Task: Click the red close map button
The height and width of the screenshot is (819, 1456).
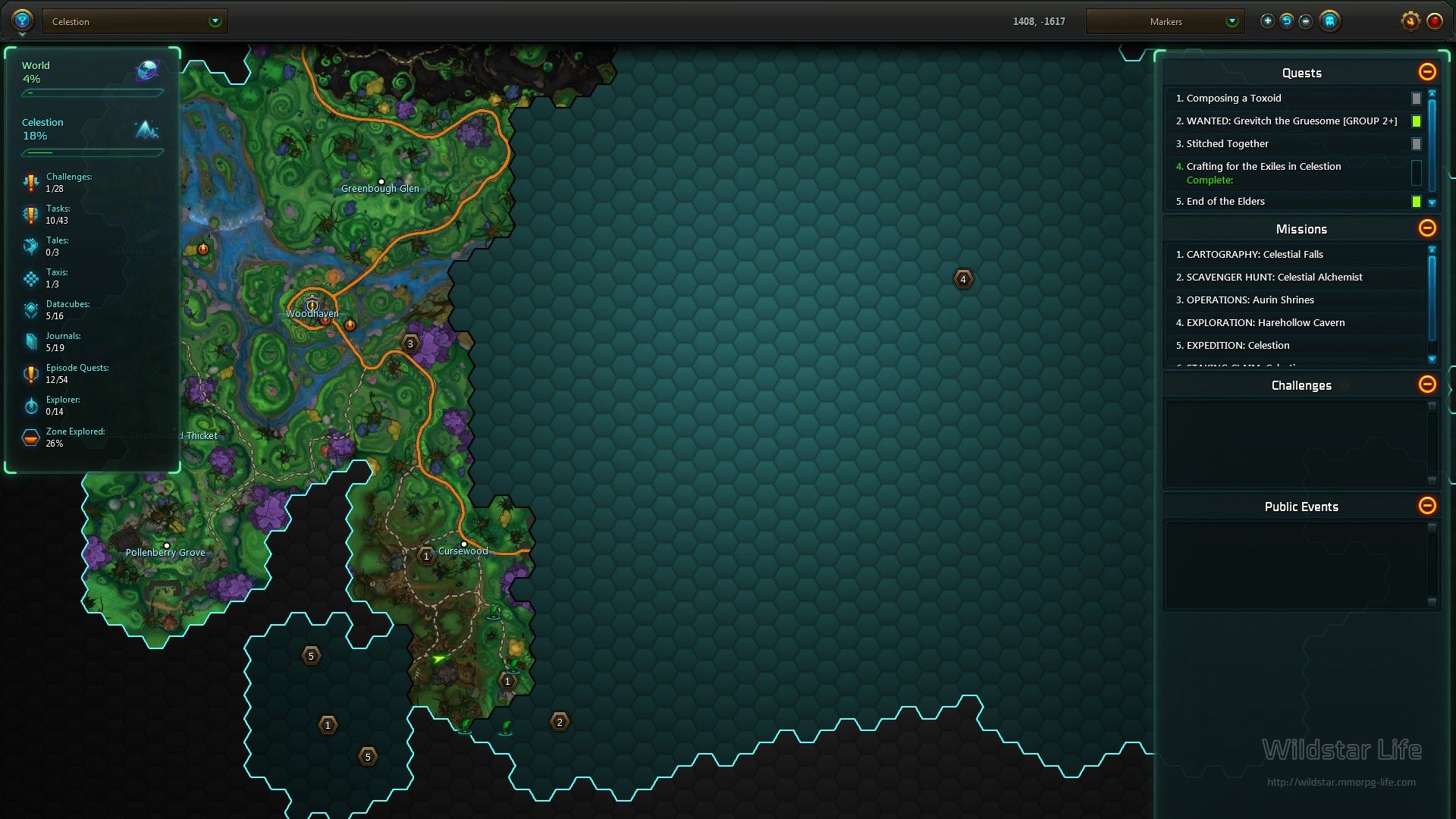Action: 1435,21
